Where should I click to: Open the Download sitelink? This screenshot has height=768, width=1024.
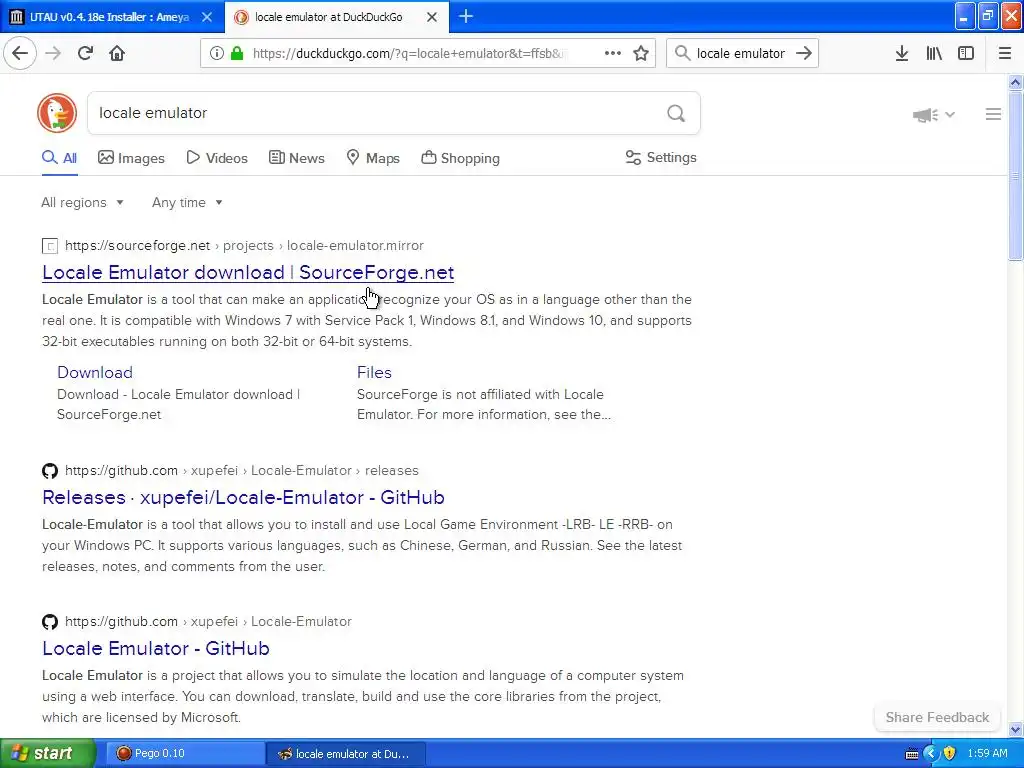click(x=95, y=372)
